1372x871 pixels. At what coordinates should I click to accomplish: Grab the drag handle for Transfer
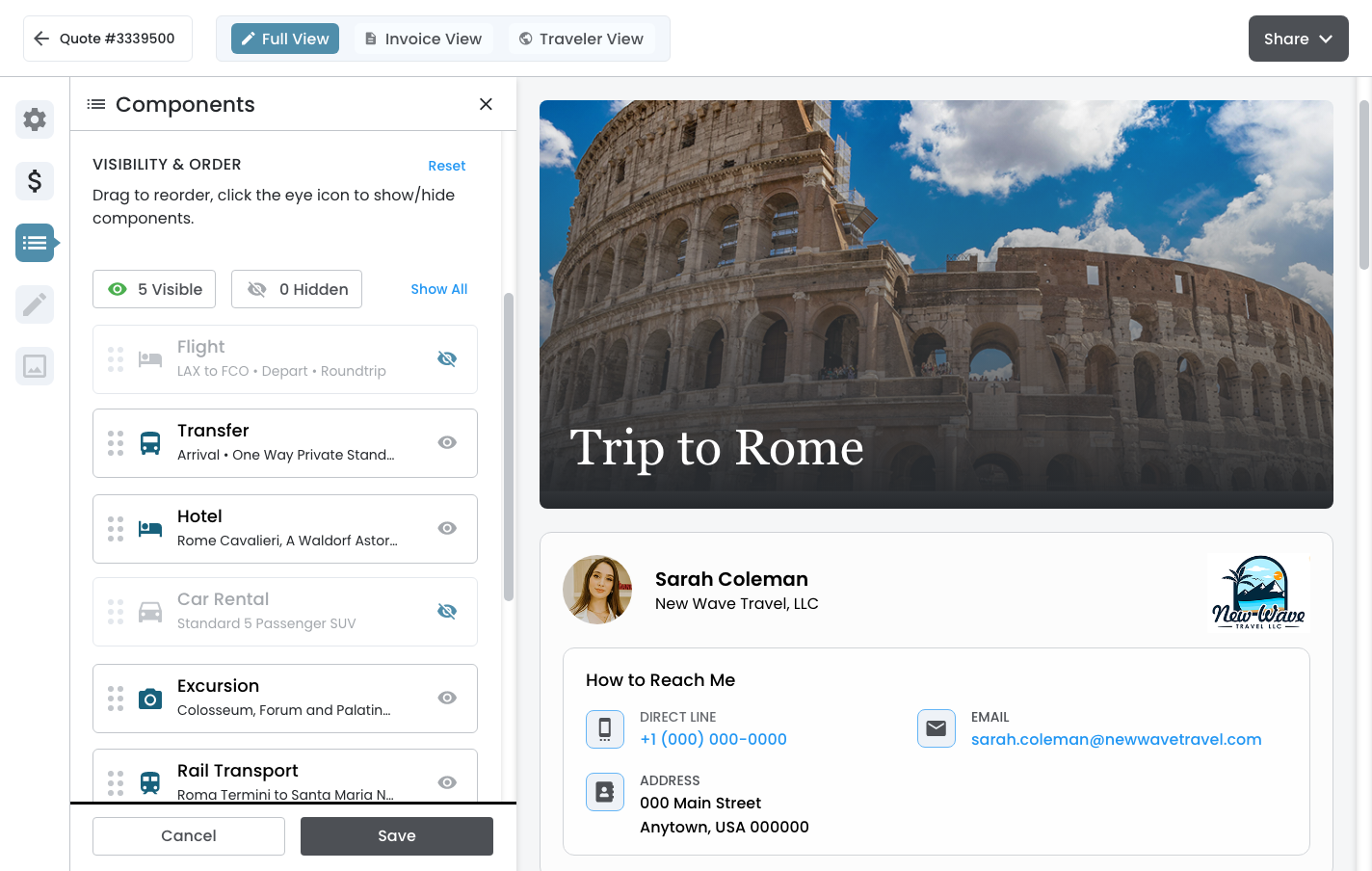click(x=116, y=443)
